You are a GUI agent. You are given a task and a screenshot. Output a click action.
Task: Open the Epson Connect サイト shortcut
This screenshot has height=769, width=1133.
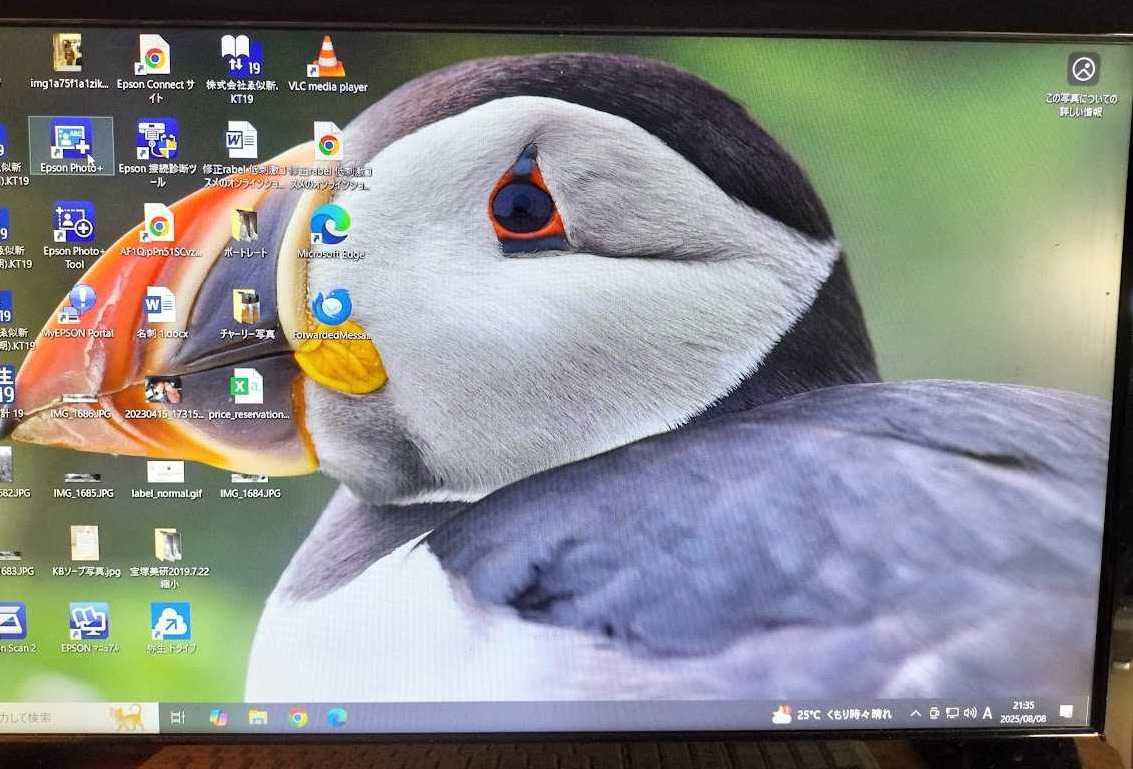pyautogui.click(x=155, y=55)
